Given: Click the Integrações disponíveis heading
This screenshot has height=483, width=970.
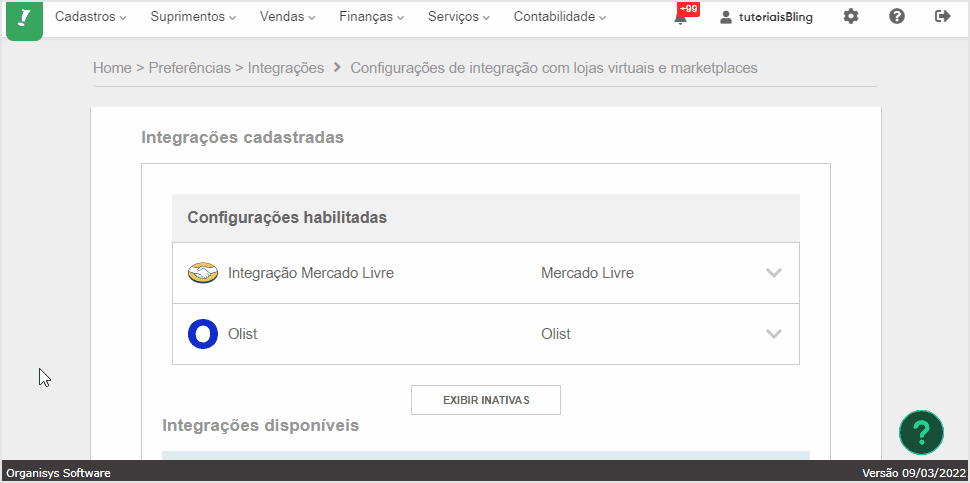Looking at the screenshot, I should point(260,425).
